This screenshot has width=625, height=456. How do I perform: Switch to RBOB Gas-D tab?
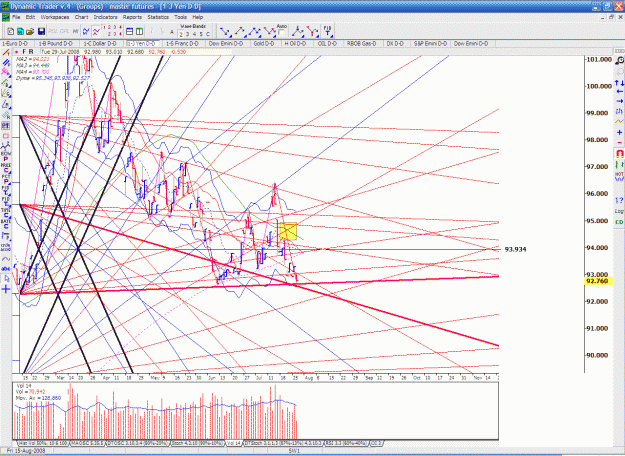pos(362,43)
